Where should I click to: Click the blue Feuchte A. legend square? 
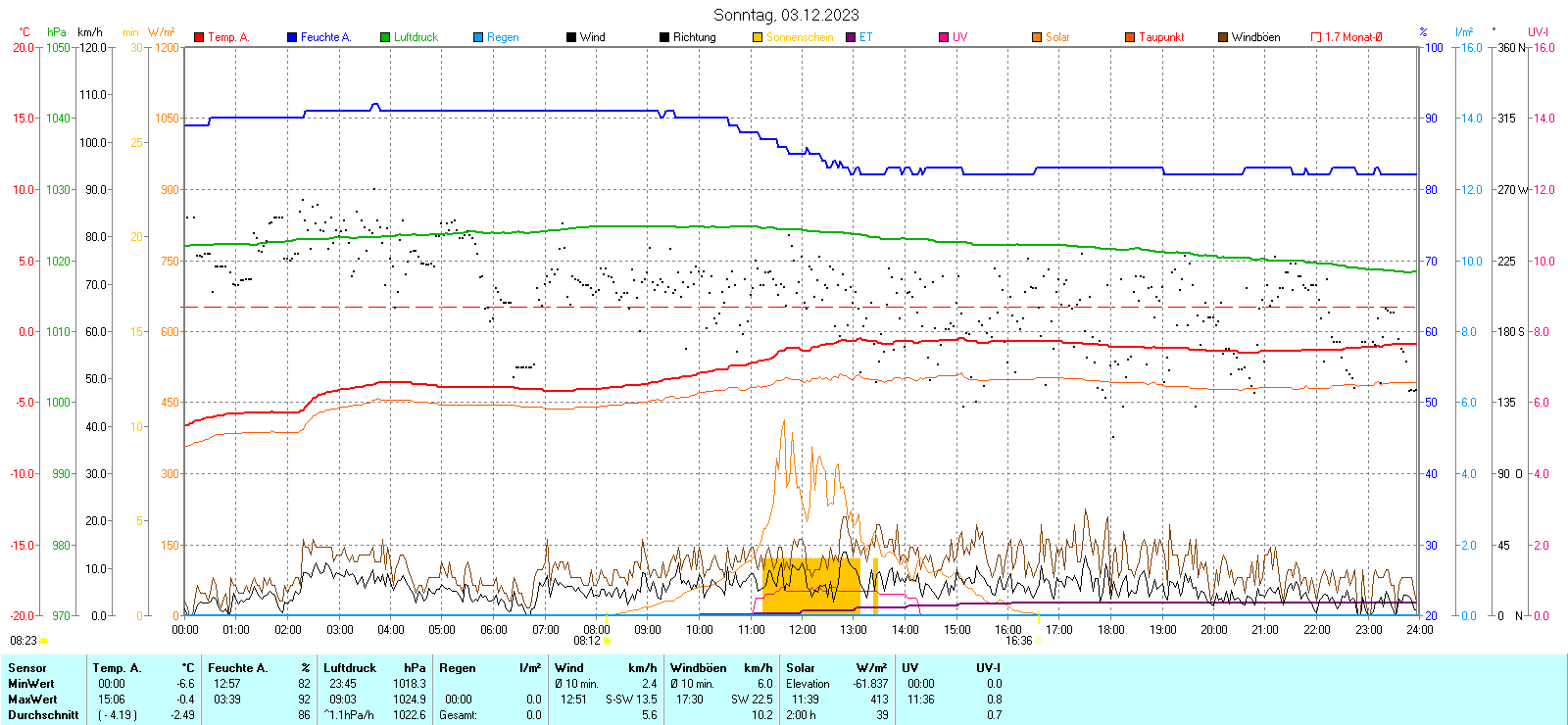click(x=292, y=37)
